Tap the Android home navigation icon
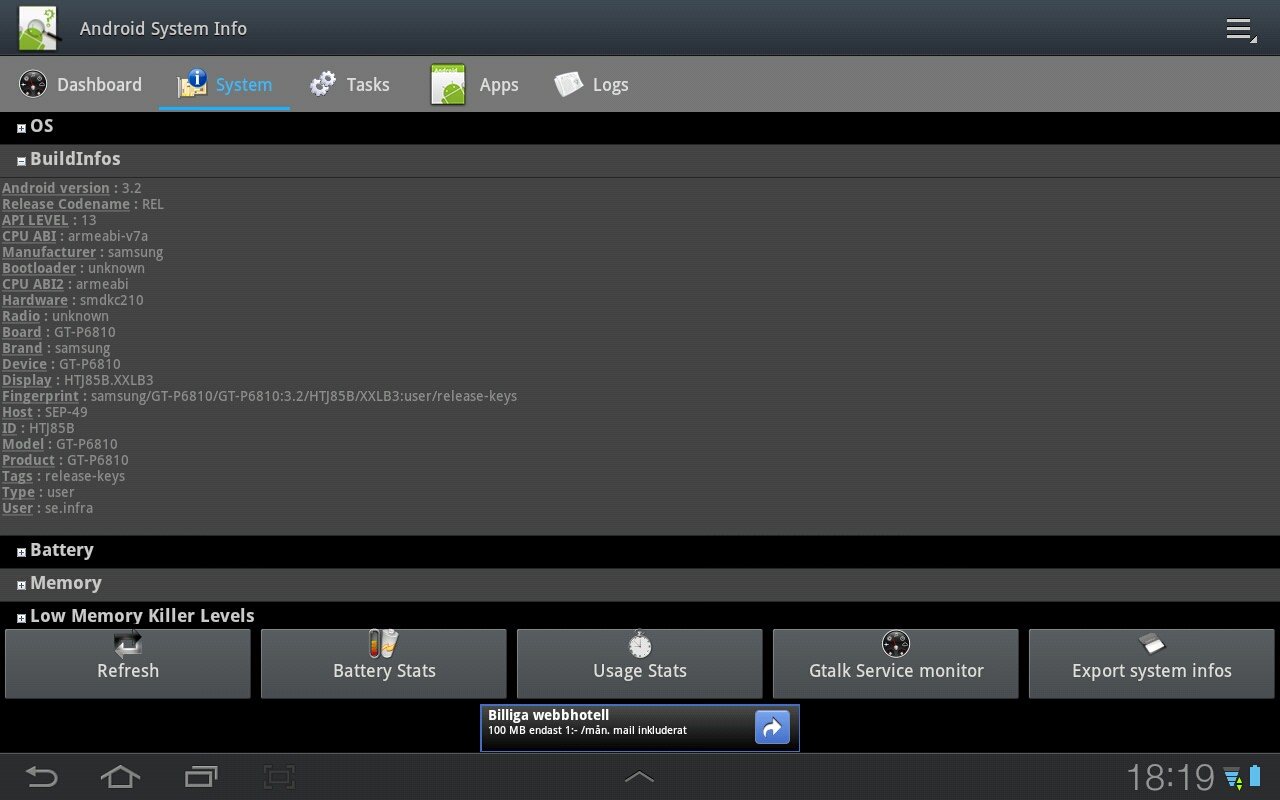This screenshot has height=800, width=1280. (120, 776)
